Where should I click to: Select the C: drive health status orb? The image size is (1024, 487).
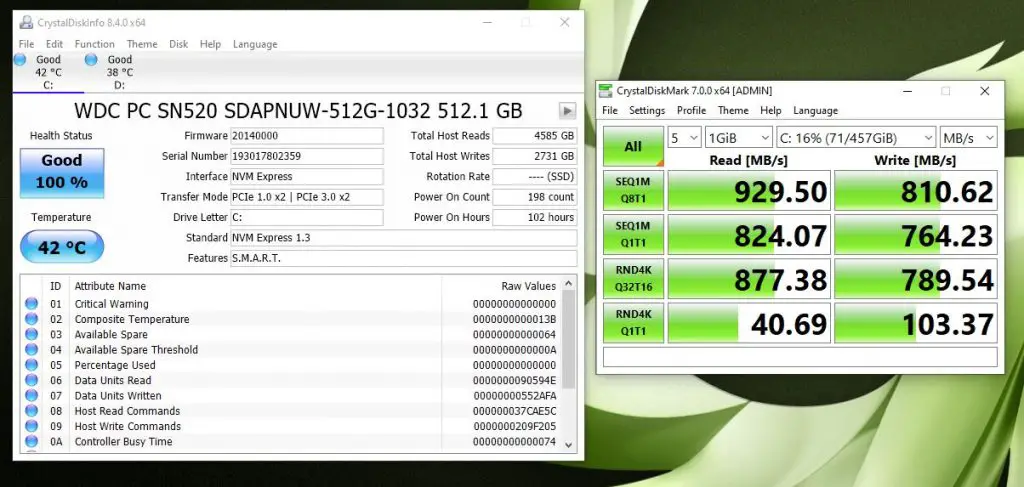[x=20, y=59]
